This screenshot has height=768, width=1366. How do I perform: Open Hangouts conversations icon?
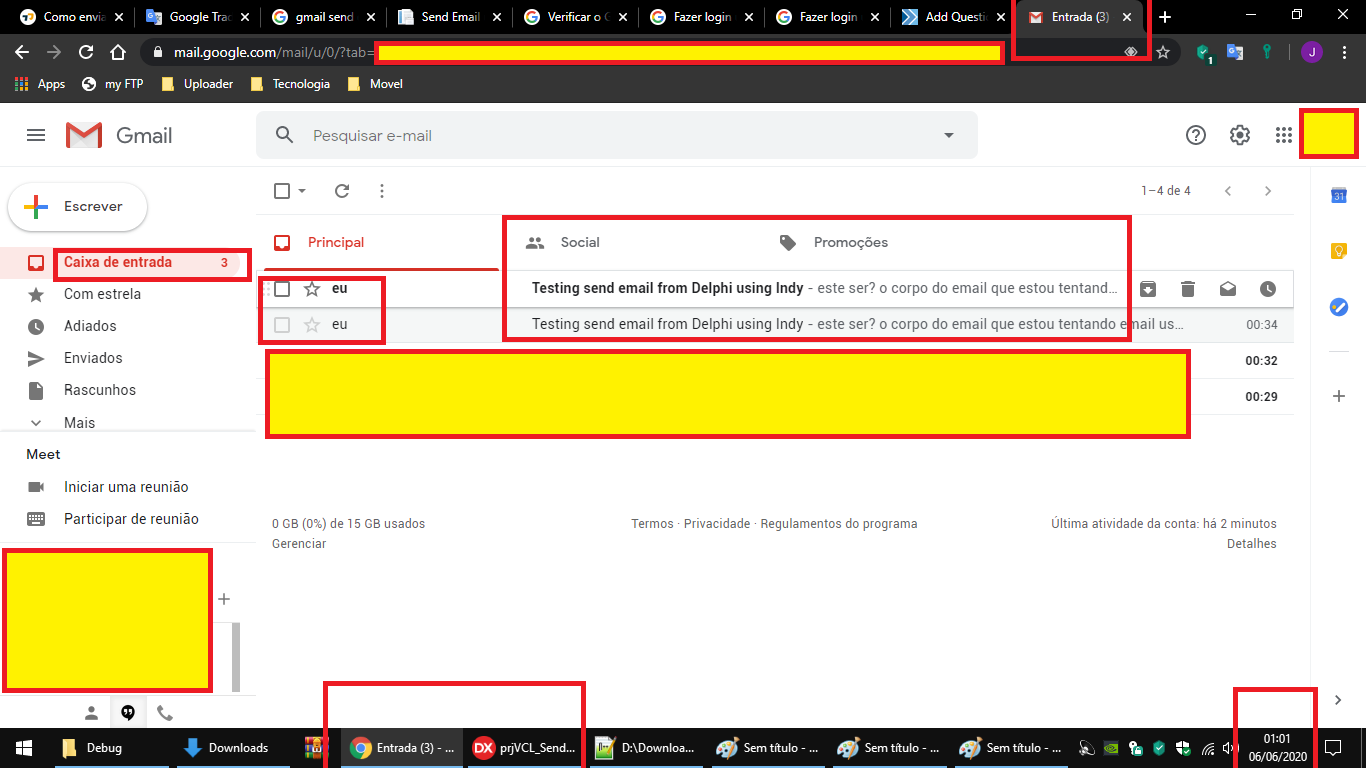[128, 713]
